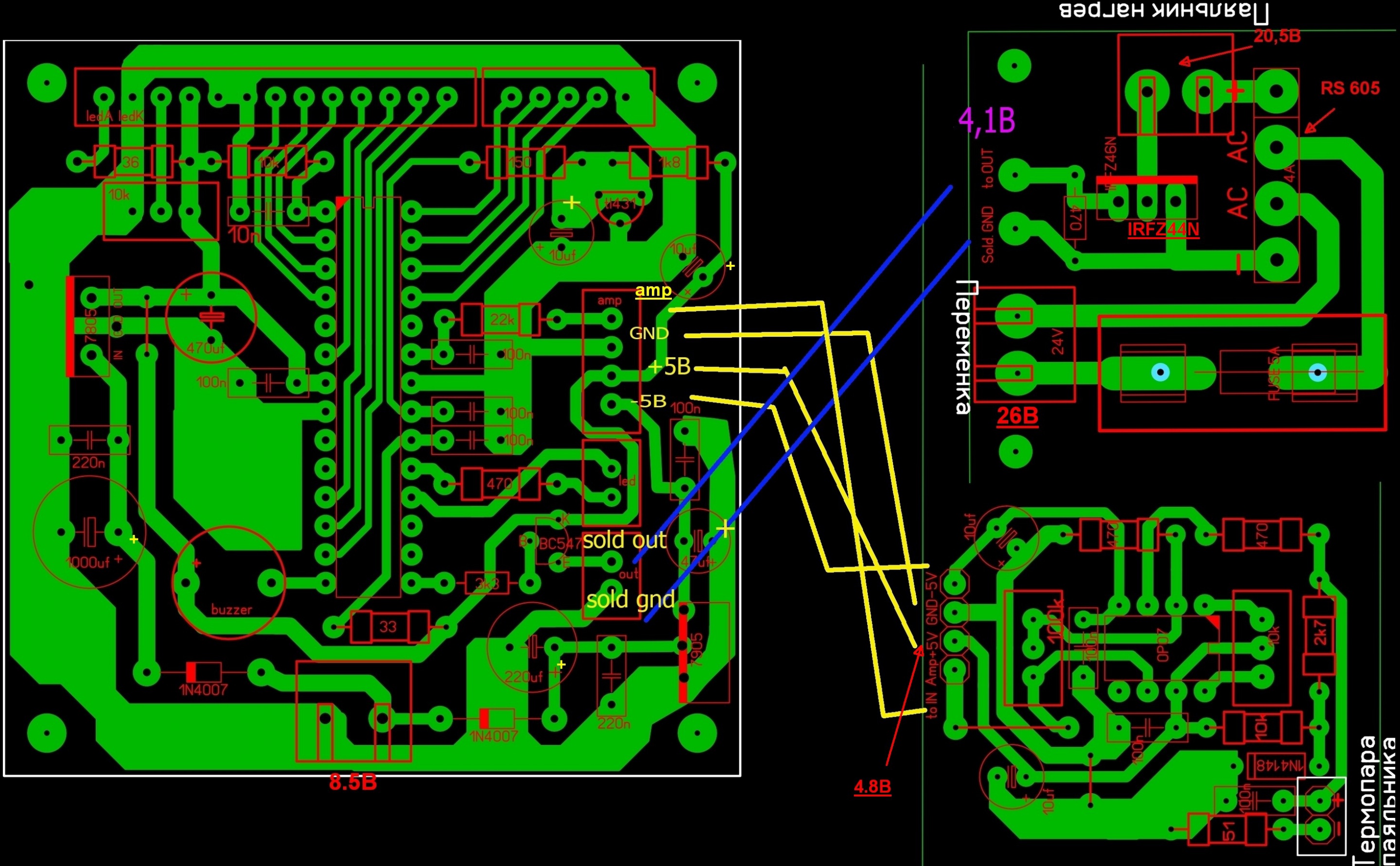Click the 7905 regulator label
Screen dimensions: 1400x866
tap(696, 649)
